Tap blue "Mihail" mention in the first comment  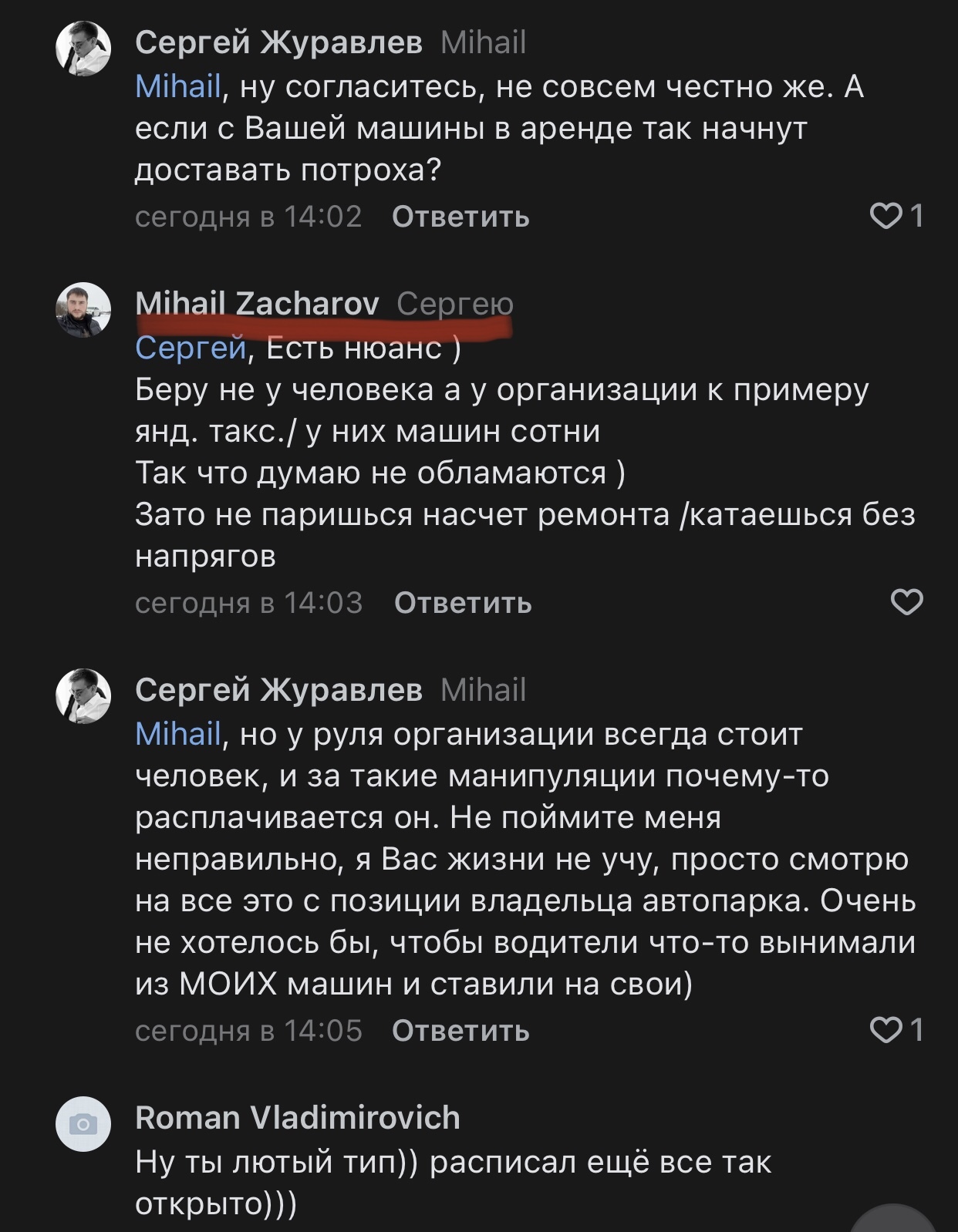pos(178,86)
